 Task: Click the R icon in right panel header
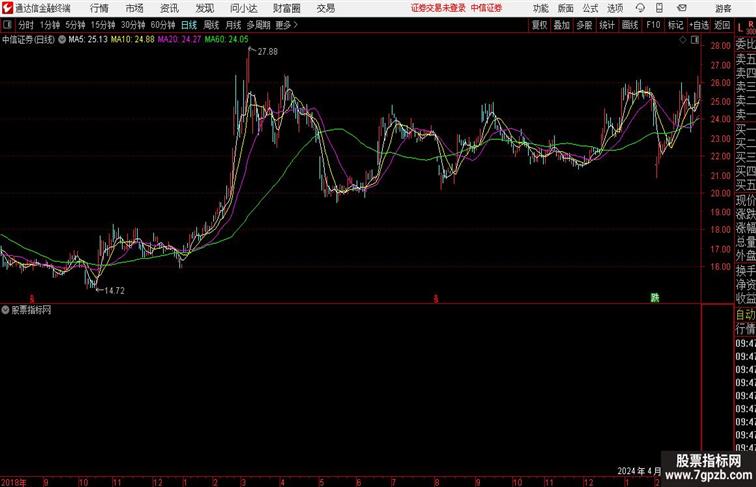coord(751,24)
